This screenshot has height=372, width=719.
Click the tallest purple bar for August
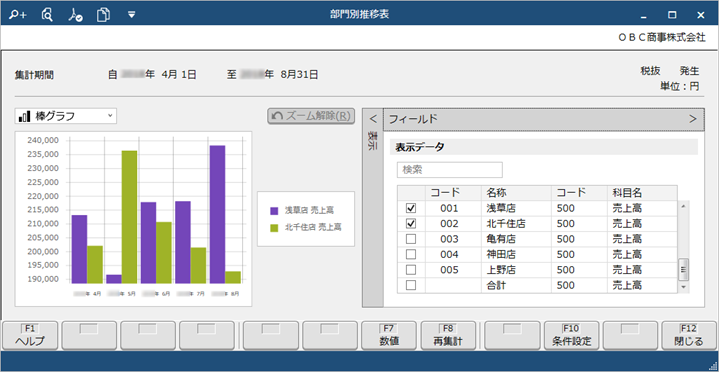217,214
